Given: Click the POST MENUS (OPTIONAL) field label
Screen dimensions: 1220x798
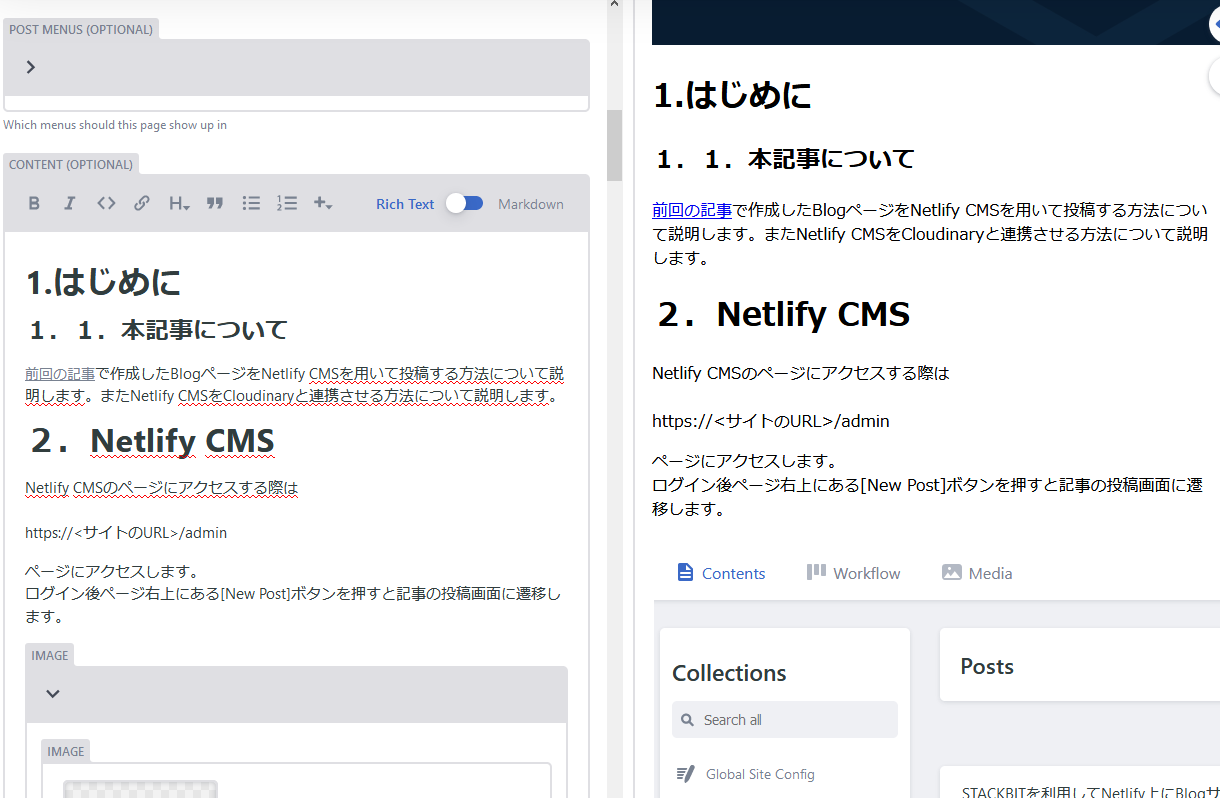Looking at the screenshot, I should pos(81,29).
